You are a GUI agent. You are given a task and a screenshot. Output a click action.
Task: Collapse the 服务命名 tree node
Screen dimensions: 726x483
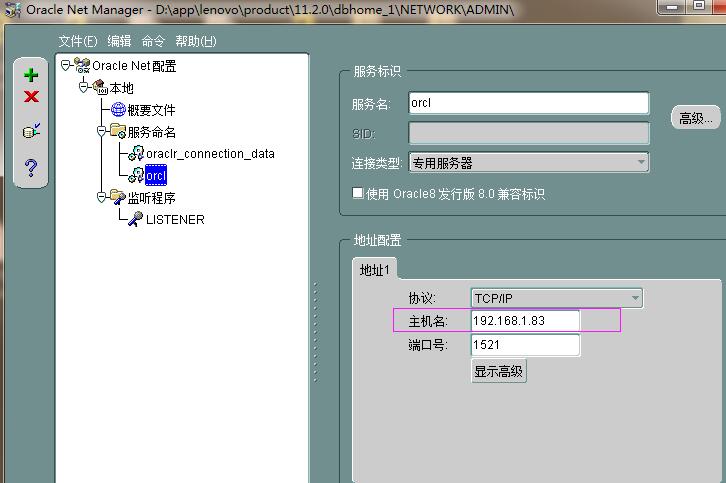(101, 132)
